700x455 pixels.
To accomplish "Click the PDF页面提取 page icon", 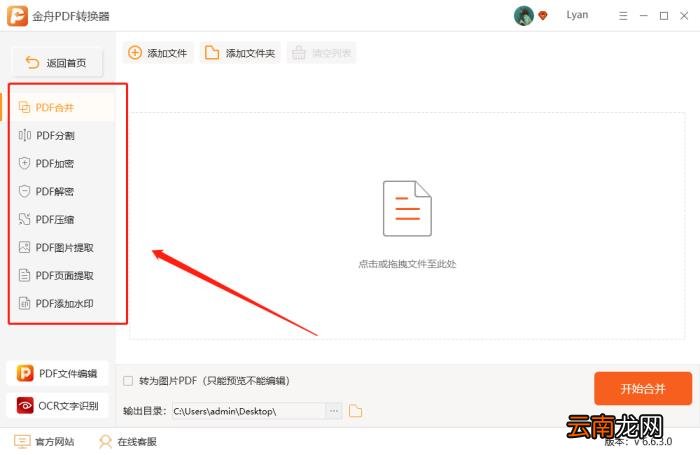I will point(25,276).
